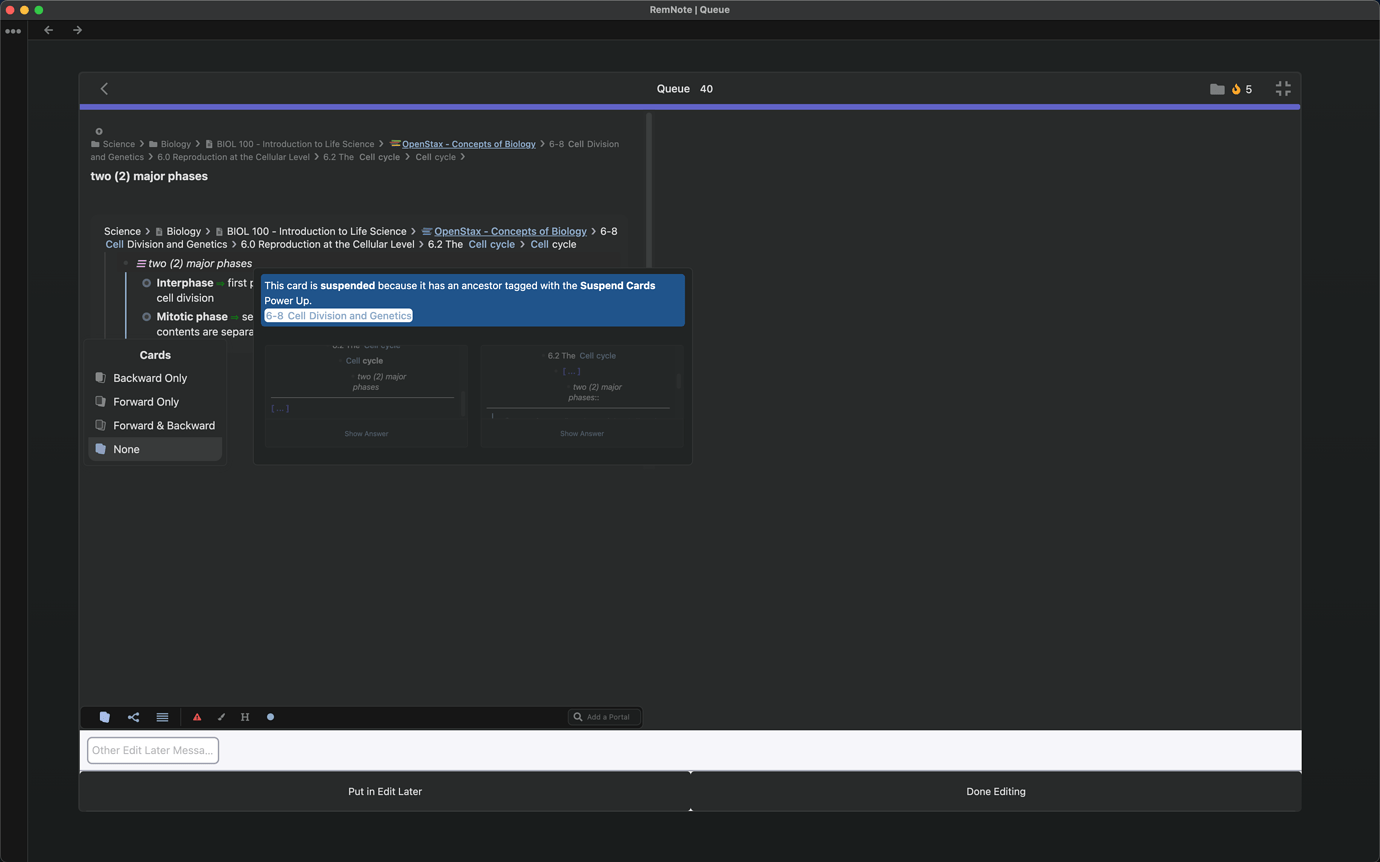
Task: Open the 6-8 Cell Division and Genetics tag link
Action: pyautogui.click(x=337, y=315)
